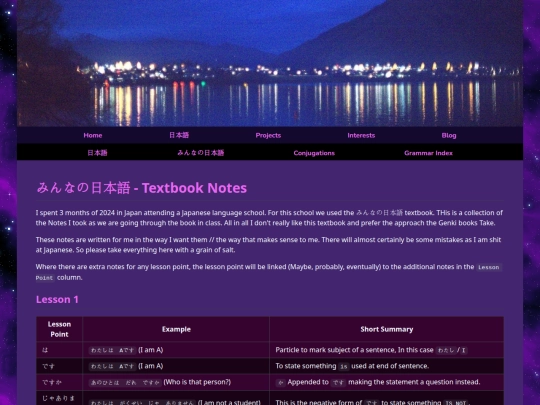Click the paragraph beginning 'These notes are written for me'

(269, 245)
